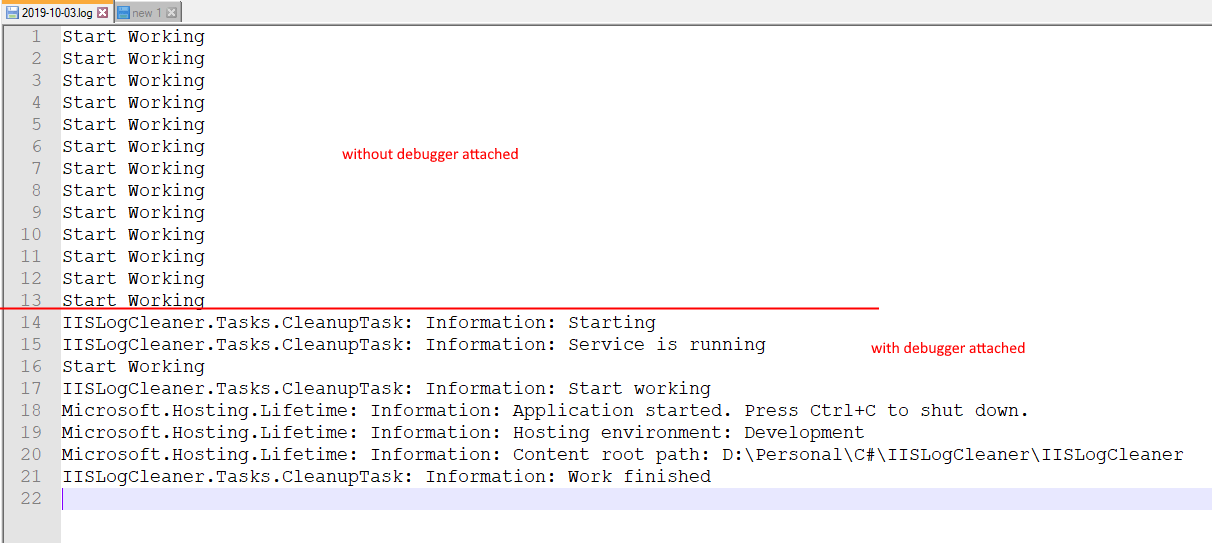Place cursor in 'Start Working' on line 1

(133, 37)
